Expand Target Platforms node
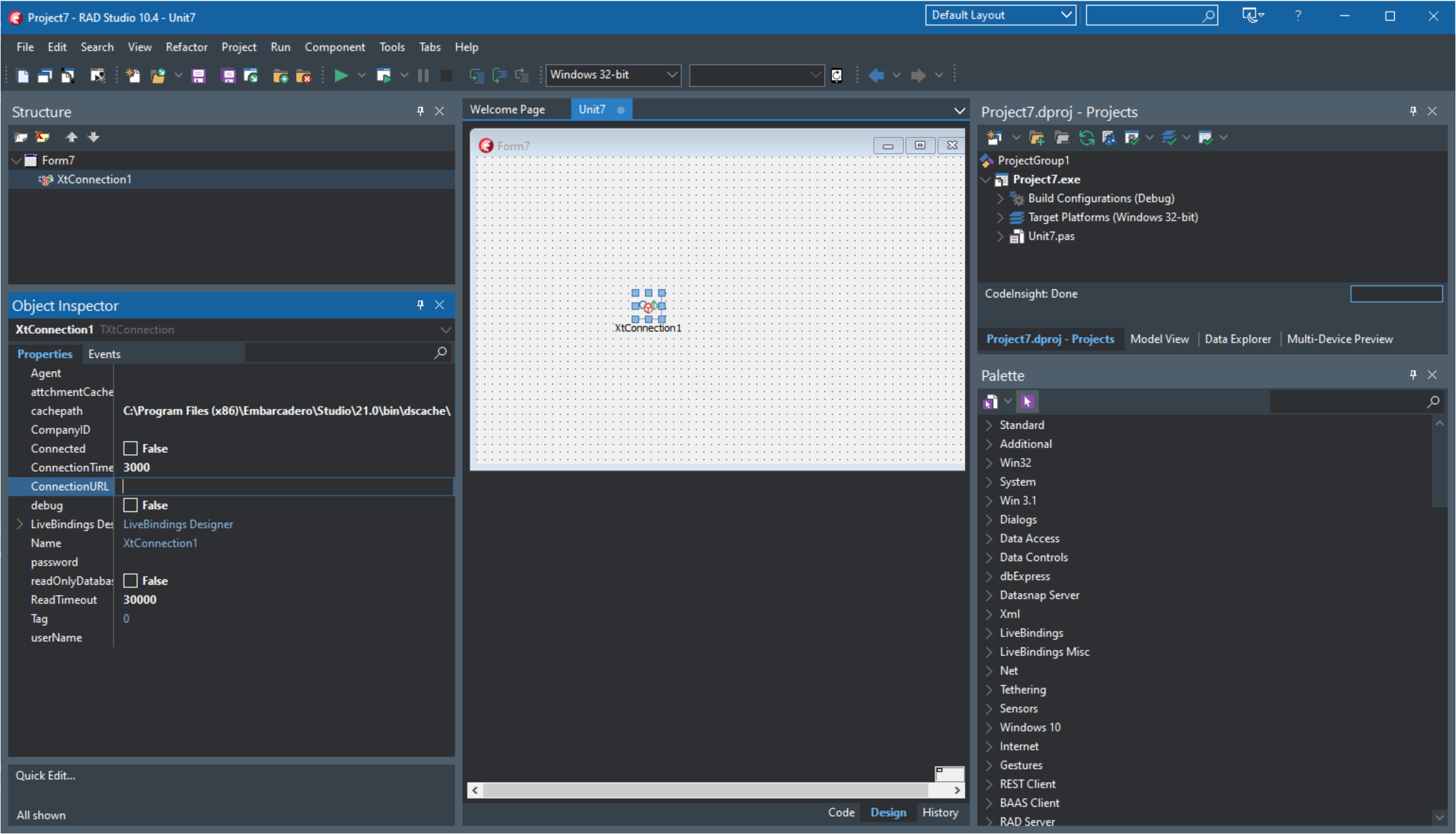The width and height of the screenshot is (1456, 834). 1000,217
